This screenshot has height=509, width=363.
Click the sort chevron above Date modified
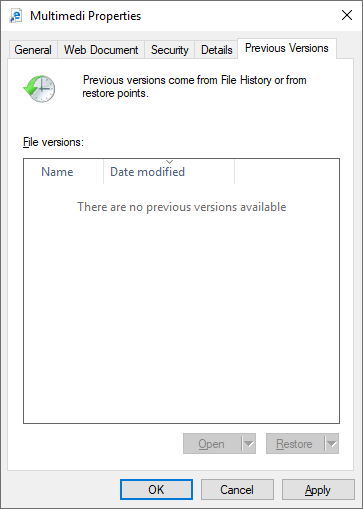pos(169,162)
